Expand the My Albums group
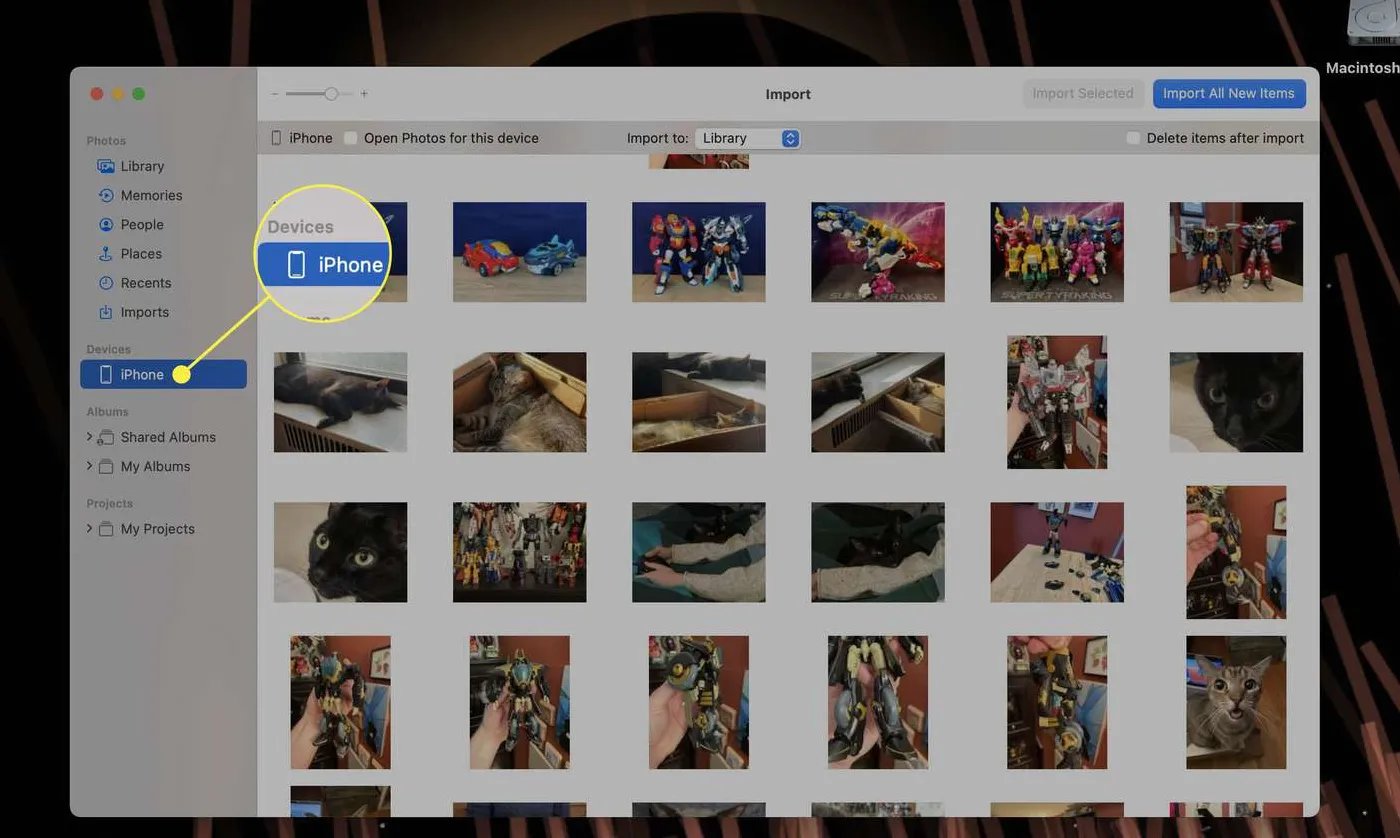Screen dimensions: 1400x838 point(89,466)
